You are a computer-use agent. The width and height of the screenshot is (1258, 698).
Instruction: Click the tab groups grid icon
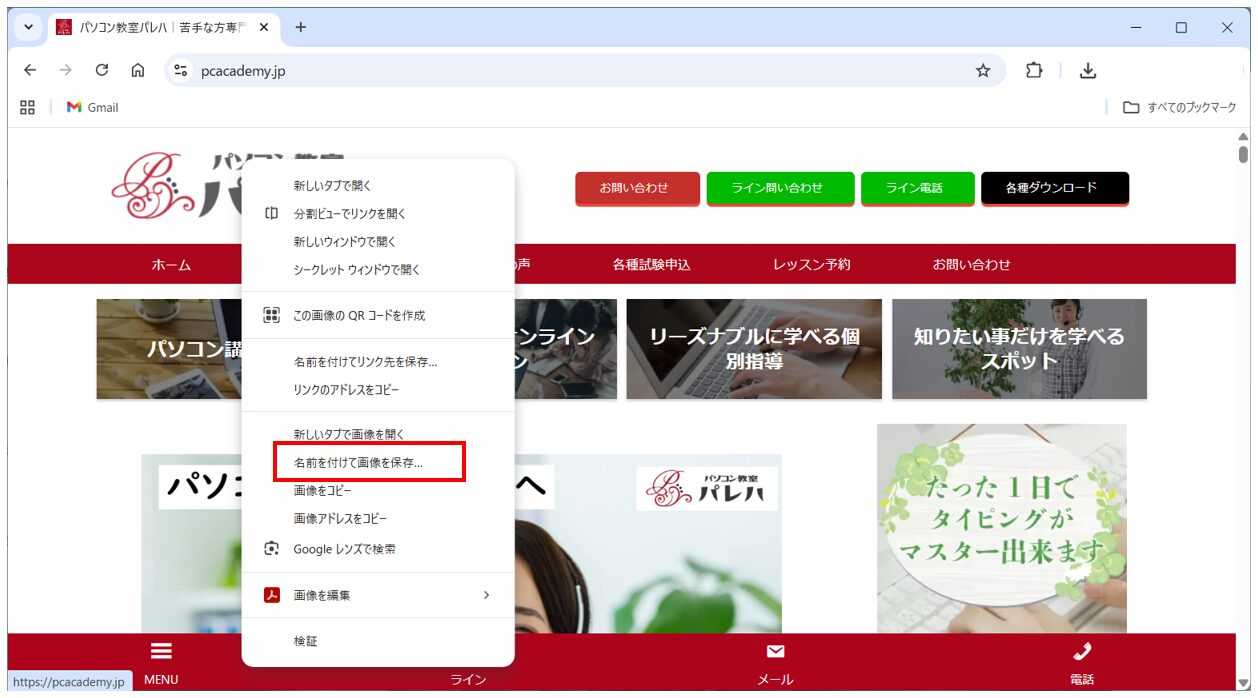27,107
